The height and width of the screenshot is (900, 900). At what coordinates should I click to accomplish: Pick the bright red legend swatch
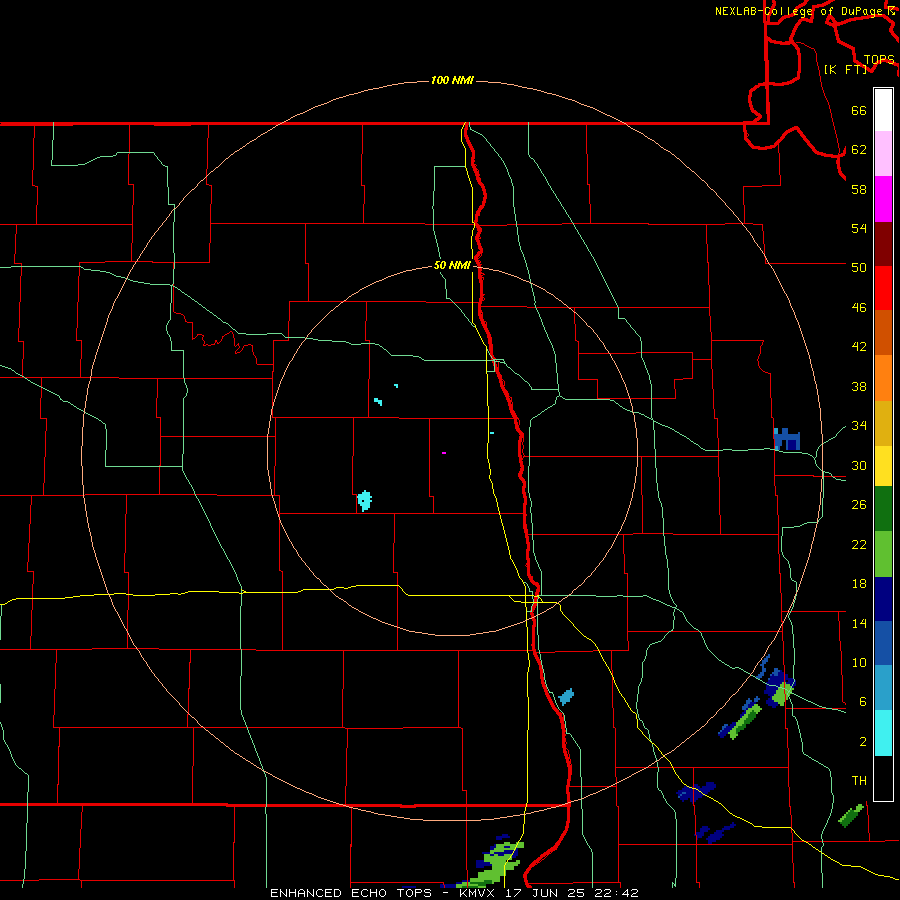click(883, 288)
